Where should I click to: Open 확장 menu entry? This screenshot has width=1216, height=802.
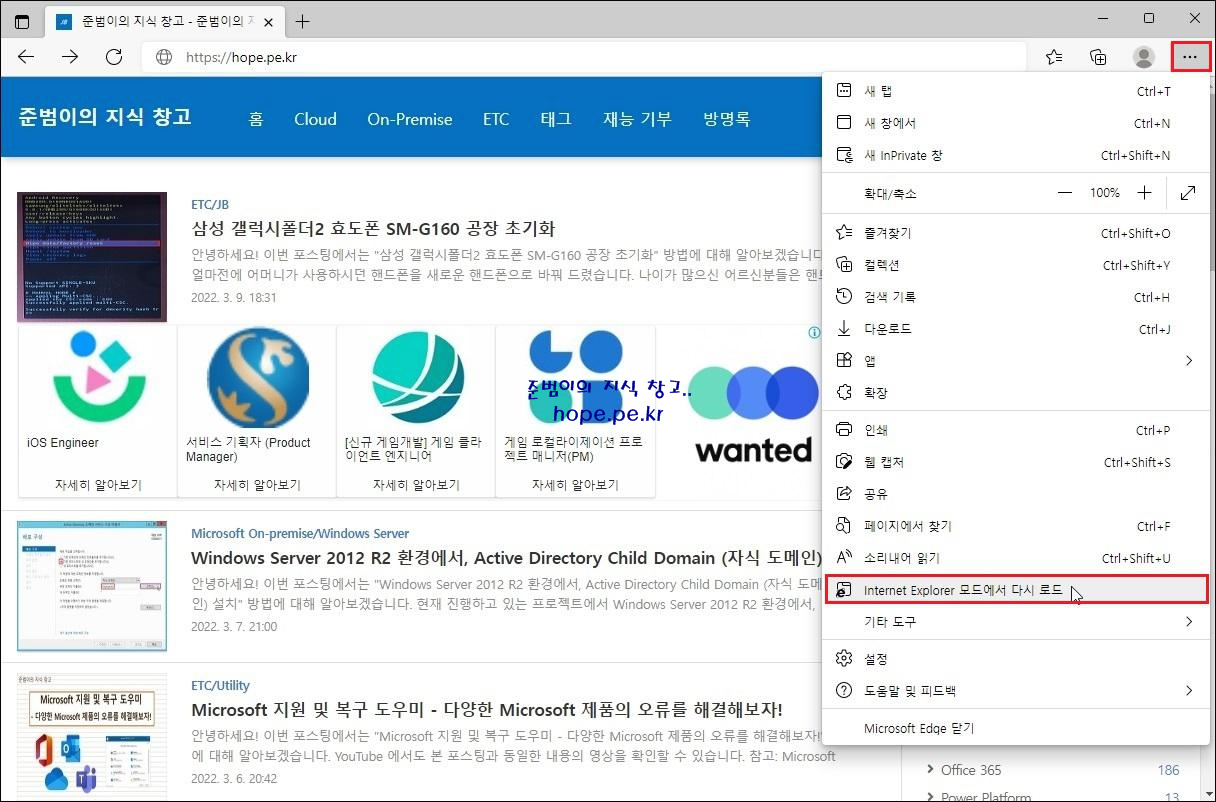pos(1015,393)
